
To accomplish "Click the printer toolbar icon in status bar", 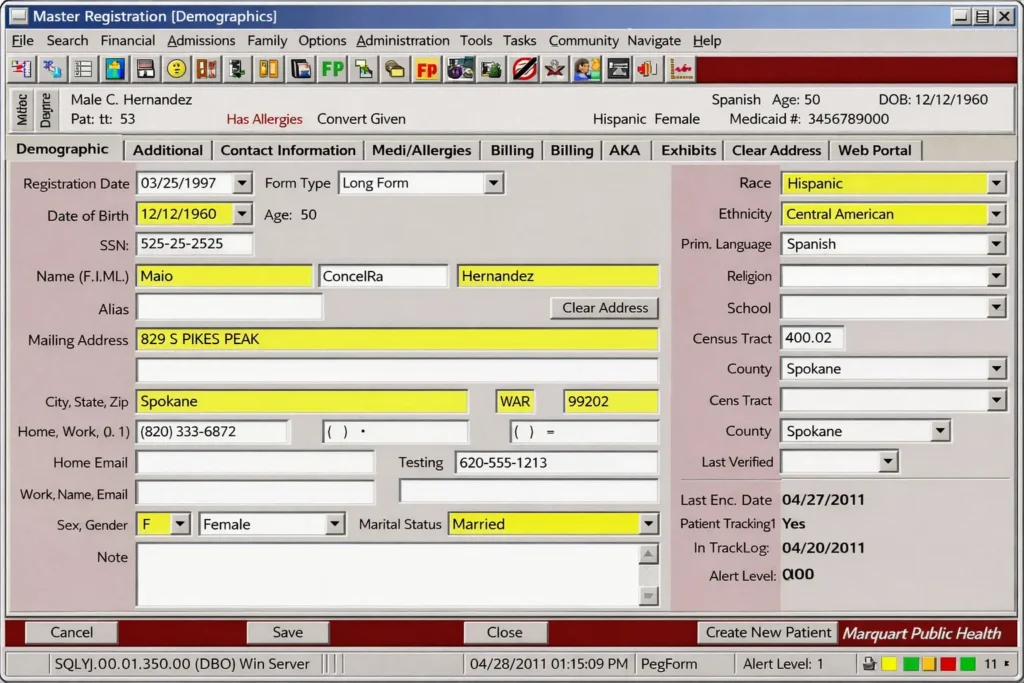I will (x=869, y=663).
